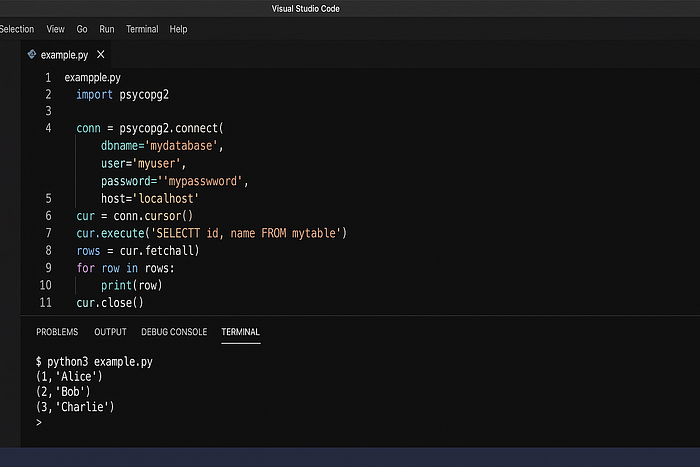The width and height of the screenshot is (700, 467).
Task: Click 'cur.close()' on line 11
Action: coord(110,303)
